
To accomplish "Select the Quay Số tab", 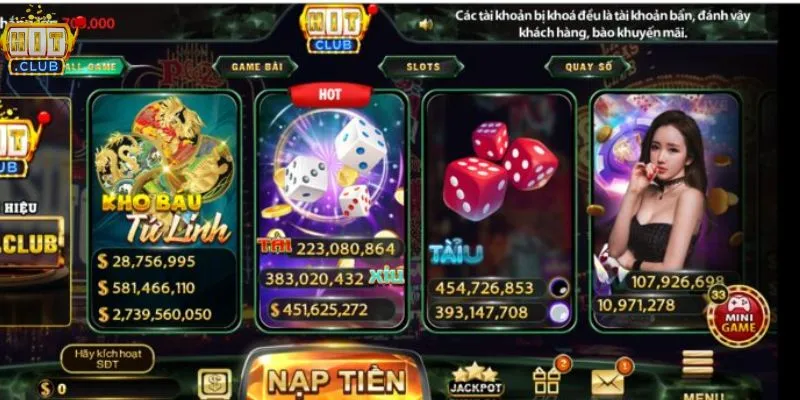I will [x=588, y=67].
